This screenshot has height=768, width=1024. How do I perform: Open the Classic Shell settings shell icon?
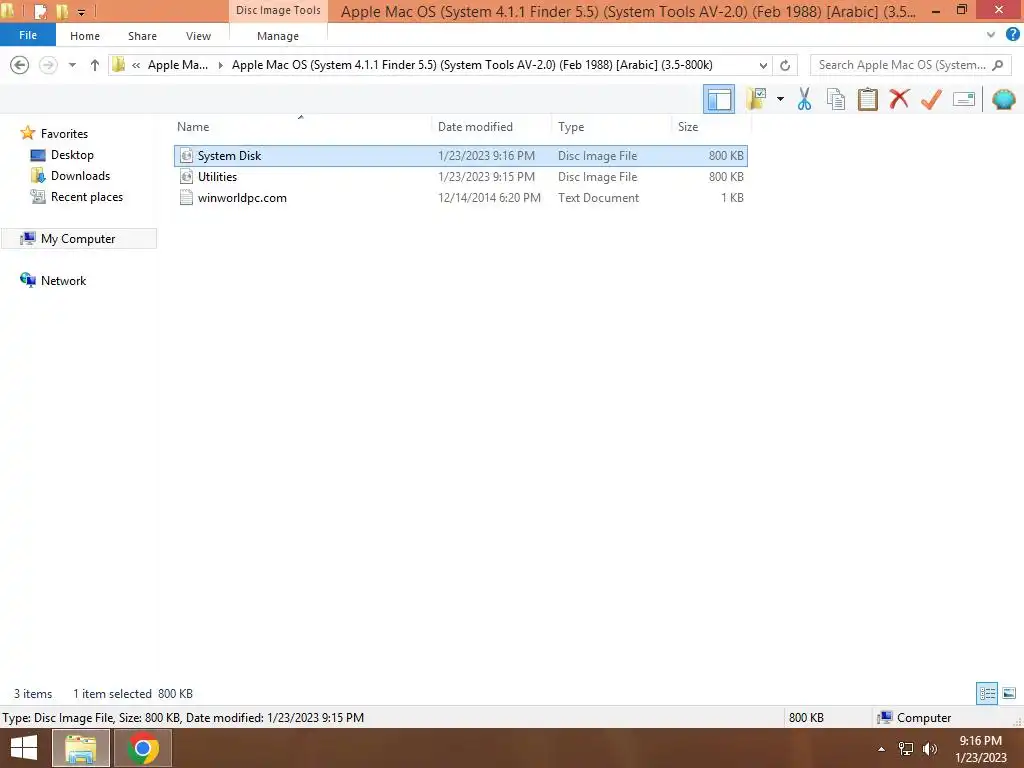[1003, 99]
